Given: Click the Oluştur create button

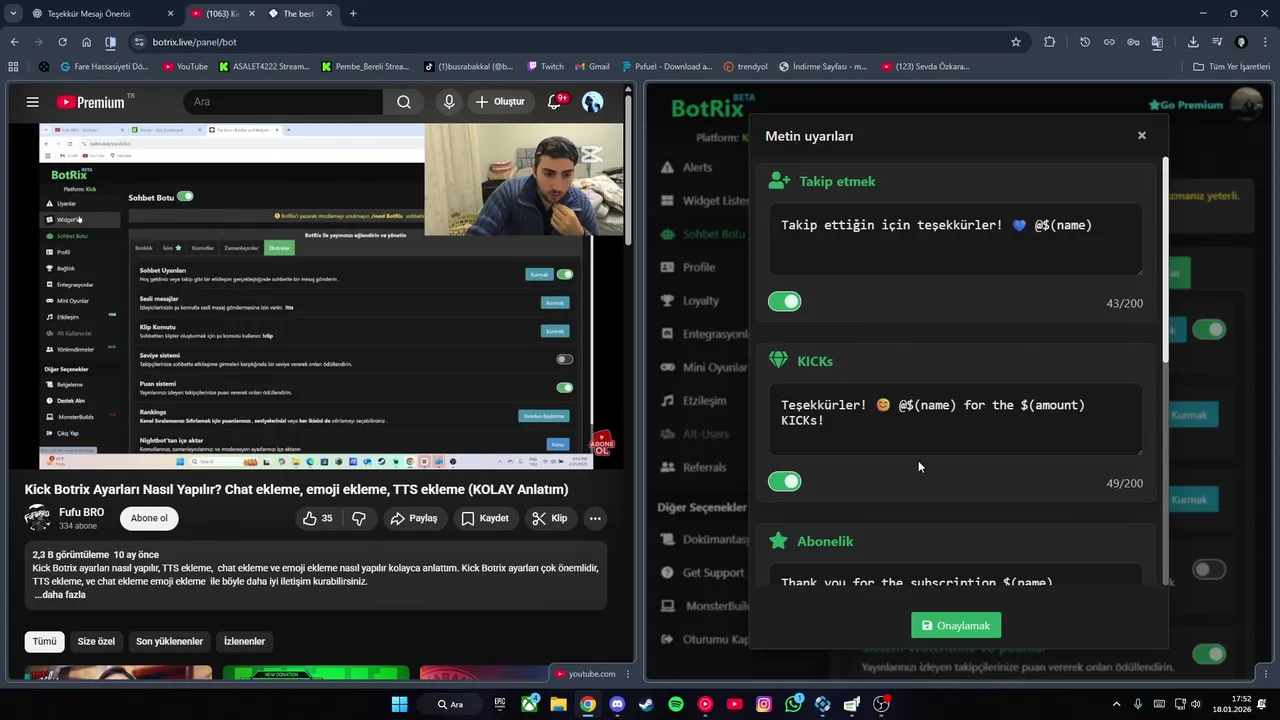Looking at the screenshot, I should (x=501, y=102).
